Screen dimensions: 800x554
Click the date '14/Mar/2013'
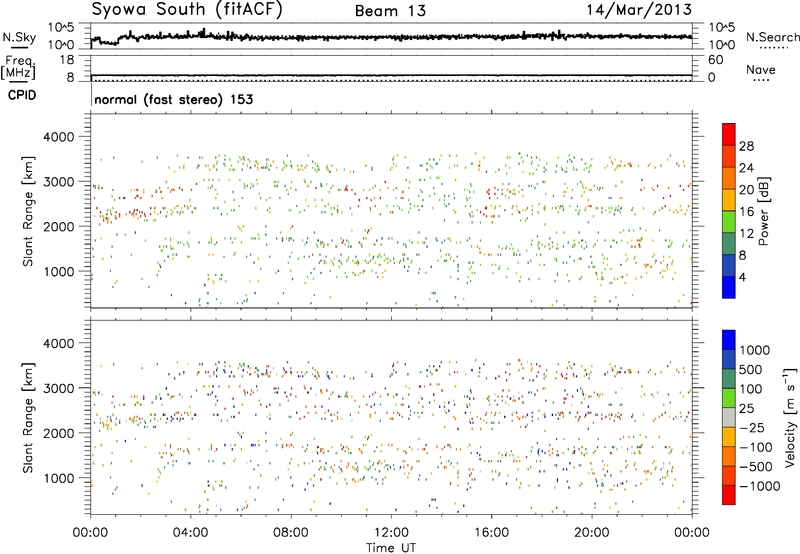click(639, 10)
